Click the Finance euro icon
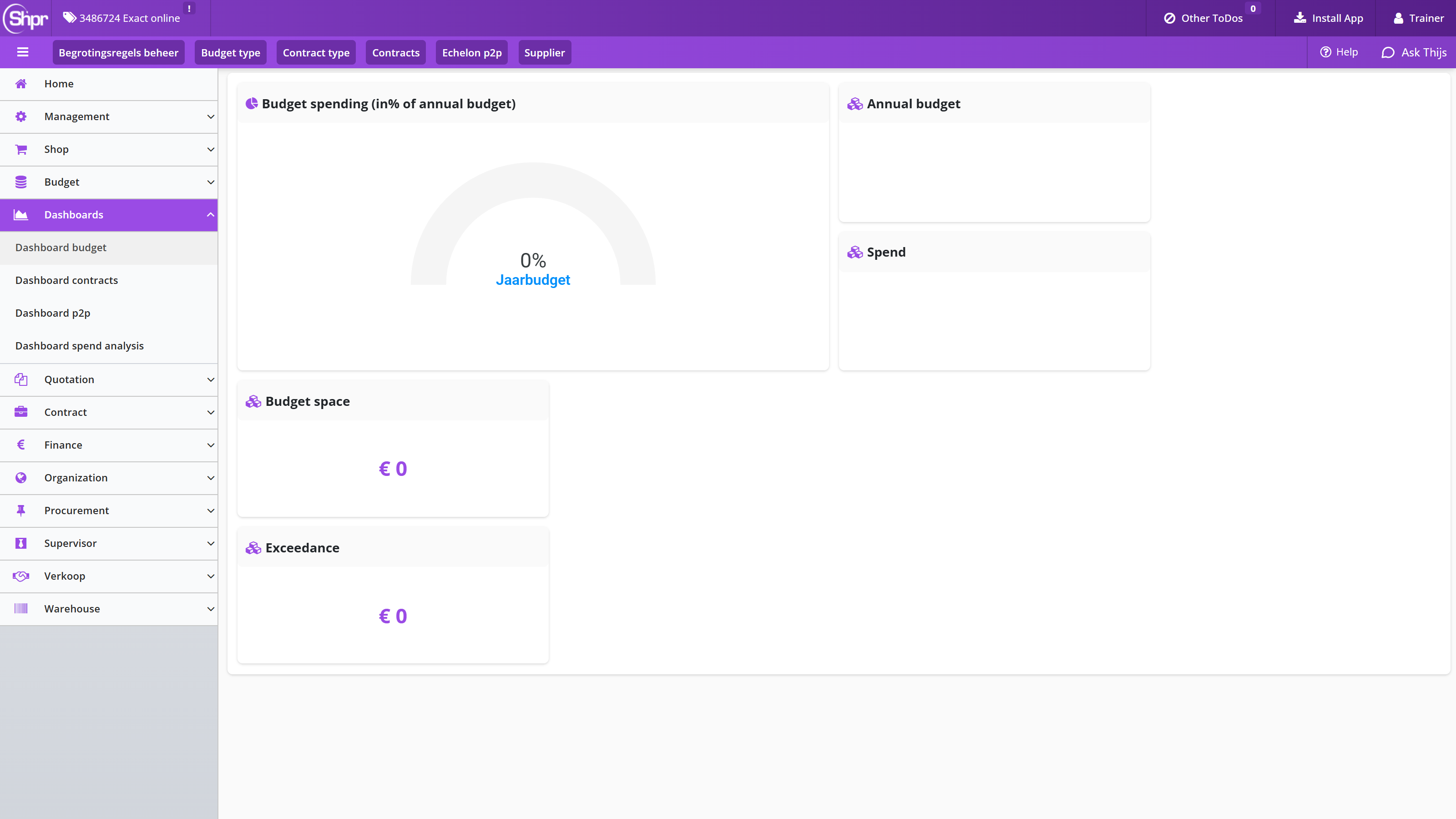 21,445
